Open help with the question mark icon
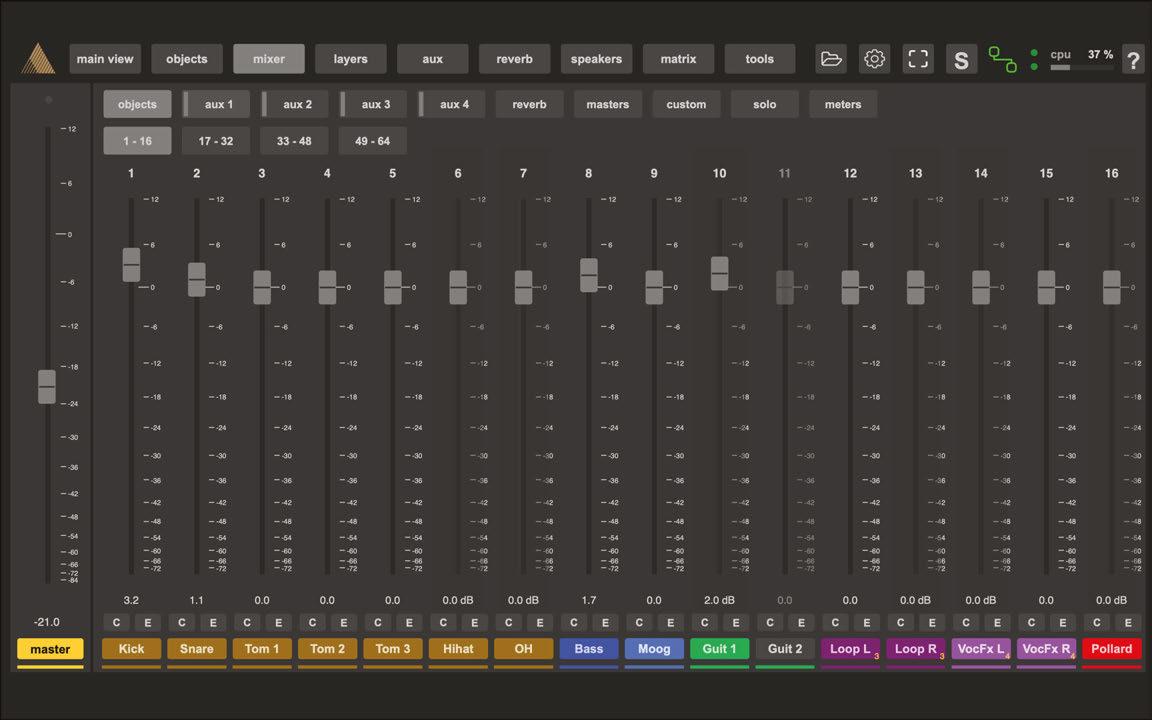The width and height of the screenshot is (1152, 720). click(1133, 60)
